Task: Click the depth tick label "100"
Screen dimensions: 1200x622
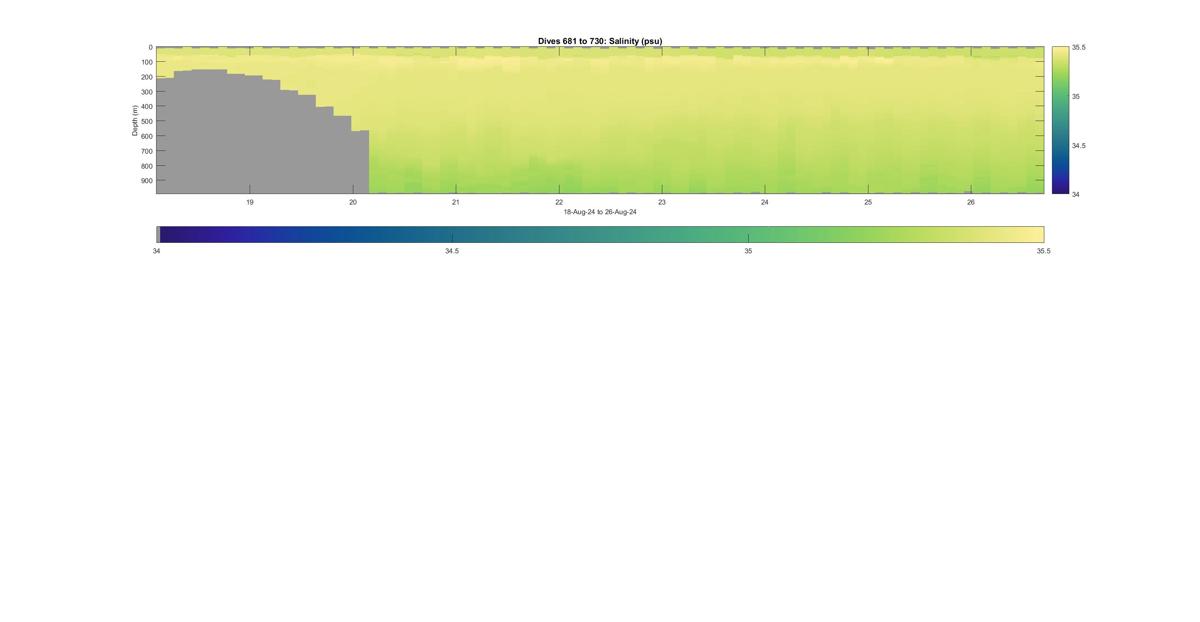Action: (x=147, y=62)
